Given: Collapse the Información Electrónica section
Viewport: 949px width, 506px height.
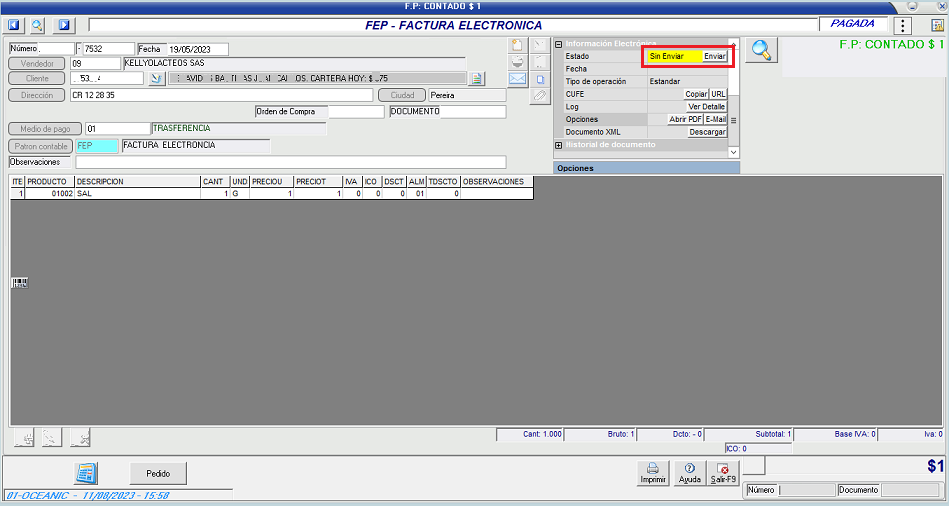Looking at the screenshot, I should 559,44.
